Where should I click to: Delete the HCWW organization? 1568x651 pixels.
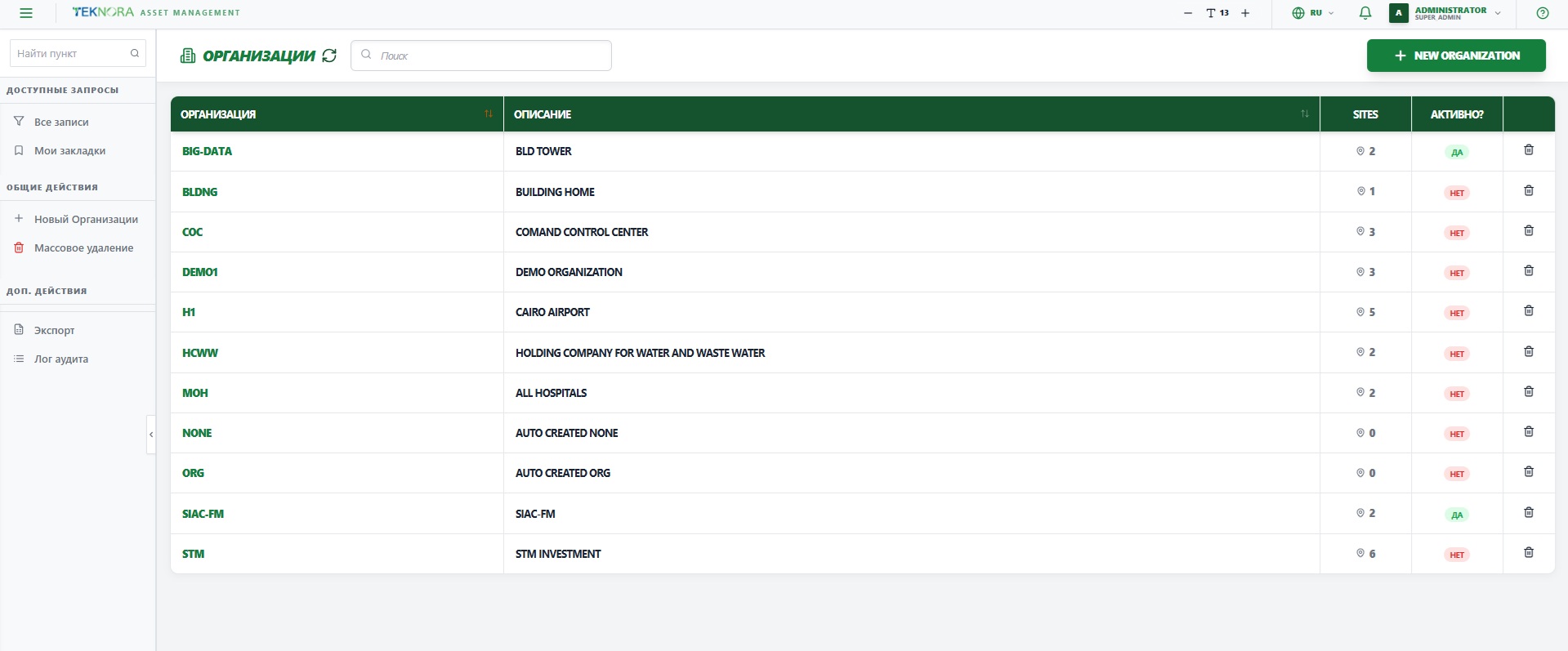[x=1529, y=351]
